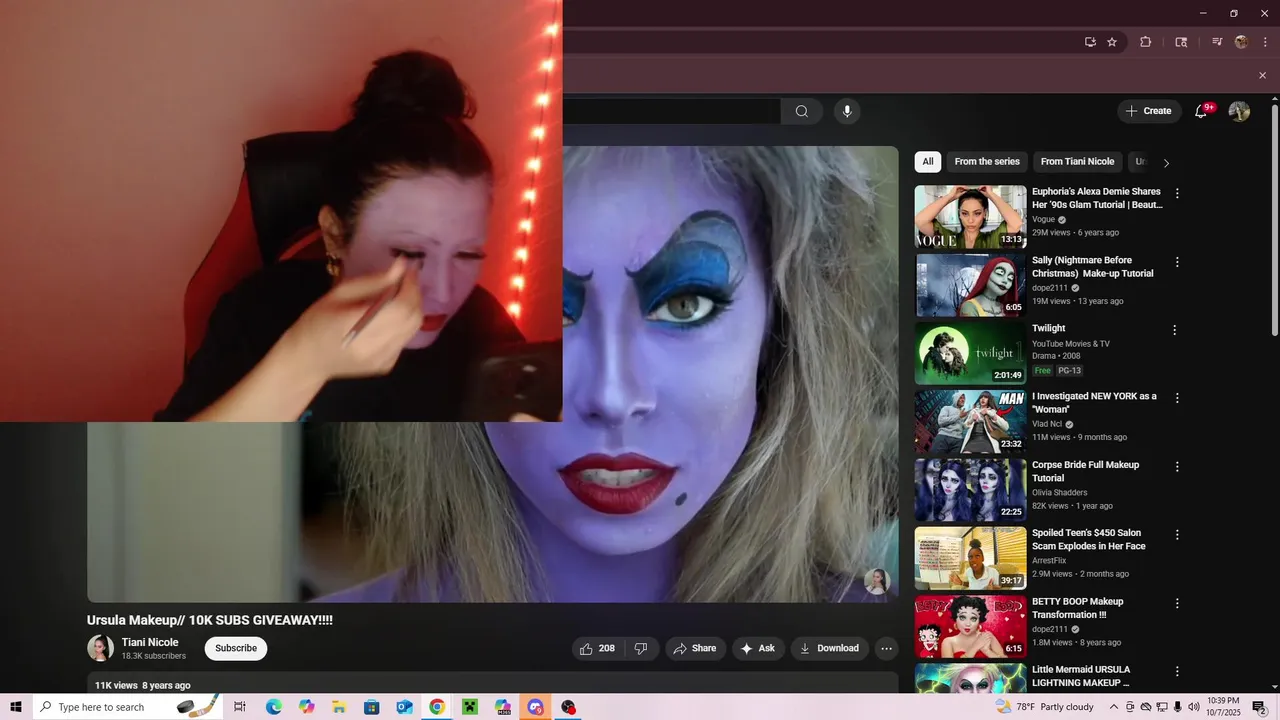Open Minecraft from taskbar

pyautogui.click(x=469, y=707)
